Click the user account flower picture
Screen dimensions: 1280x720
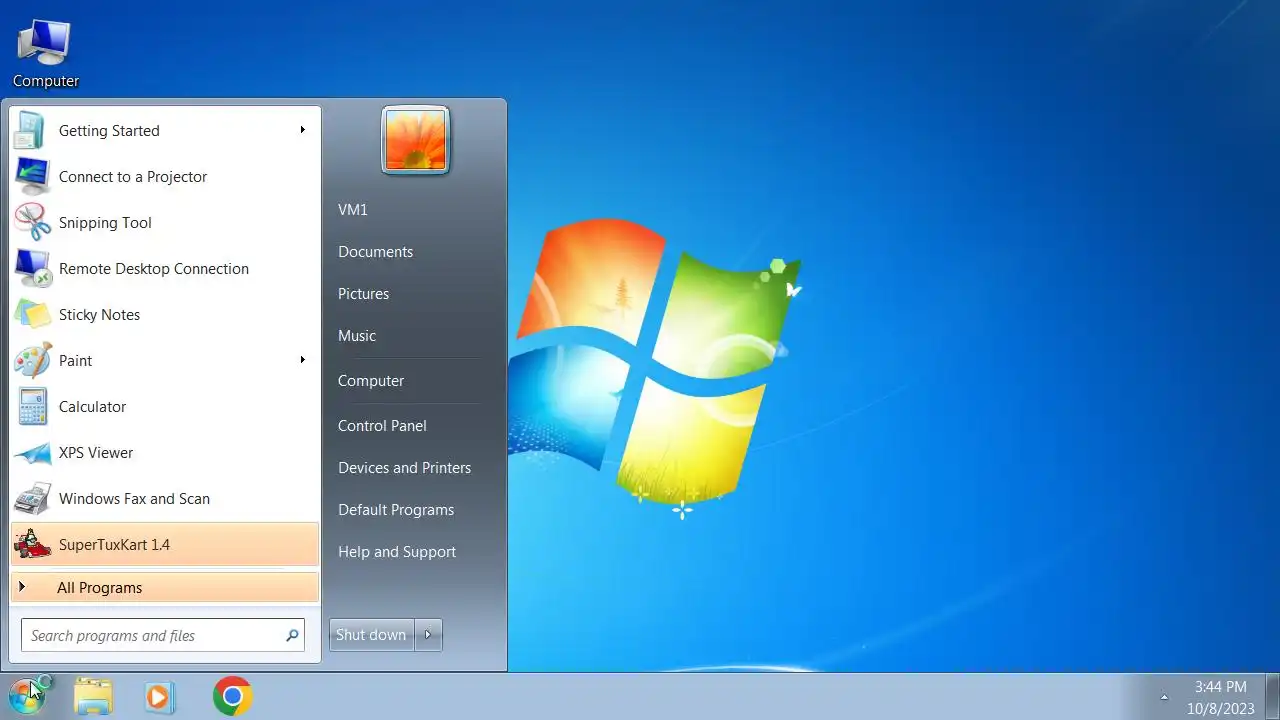[416, 140]
